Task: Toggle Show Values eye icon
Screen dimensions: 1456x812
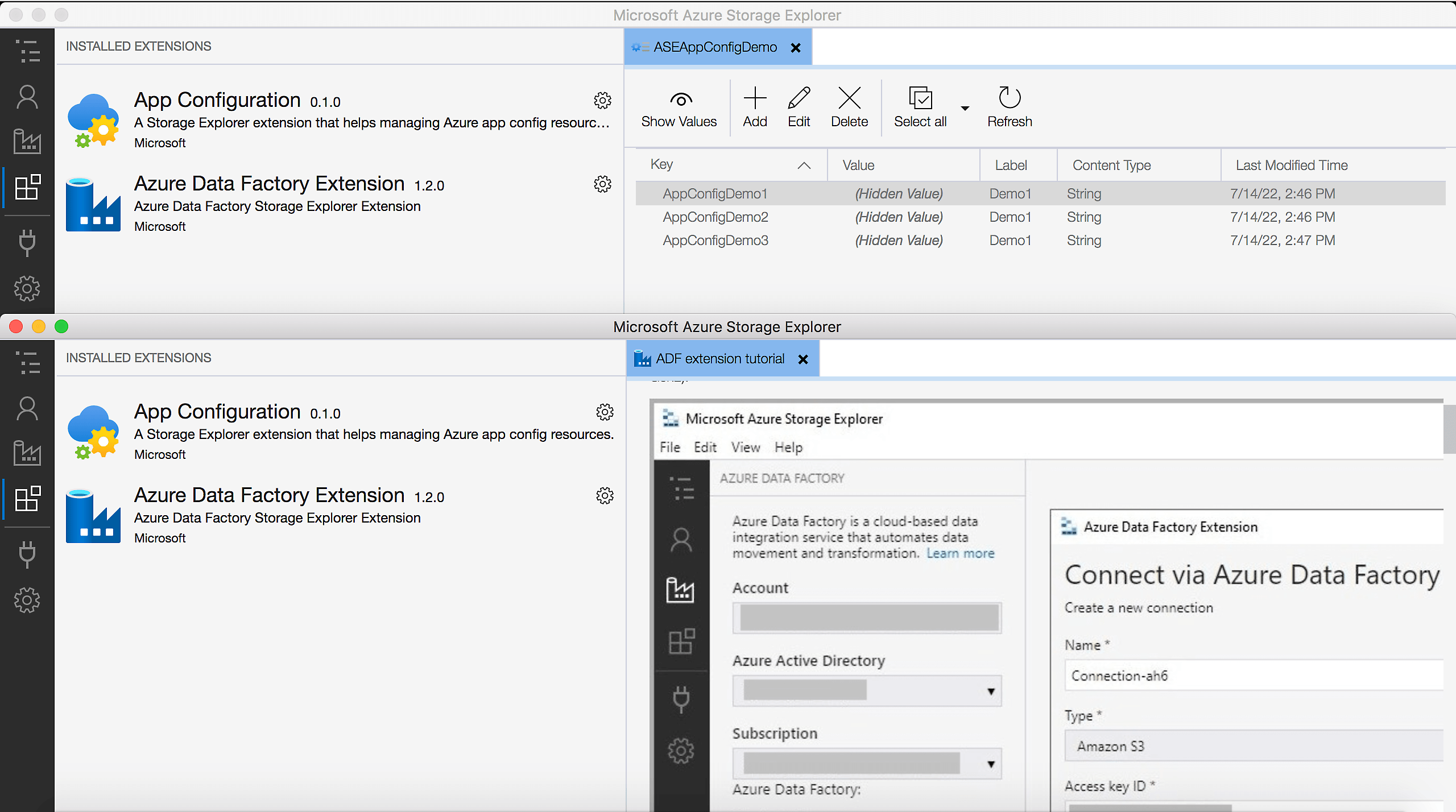Action: (680, 100)
